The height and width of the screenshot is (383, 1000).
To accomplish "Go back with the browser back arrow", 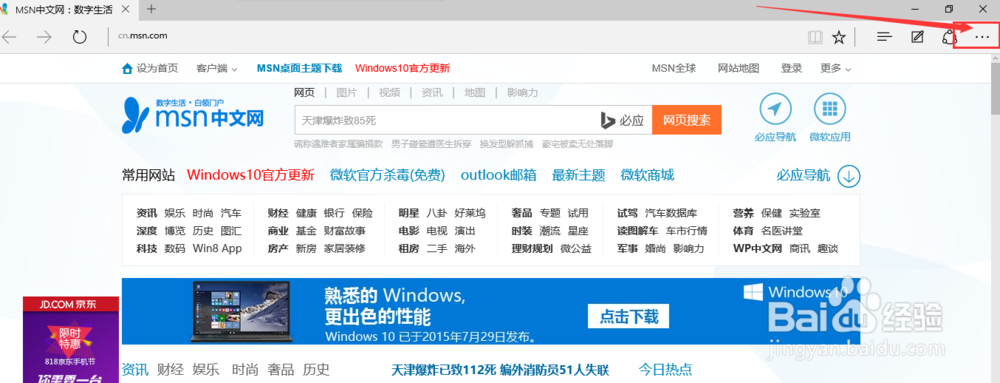I will (8, 36).
